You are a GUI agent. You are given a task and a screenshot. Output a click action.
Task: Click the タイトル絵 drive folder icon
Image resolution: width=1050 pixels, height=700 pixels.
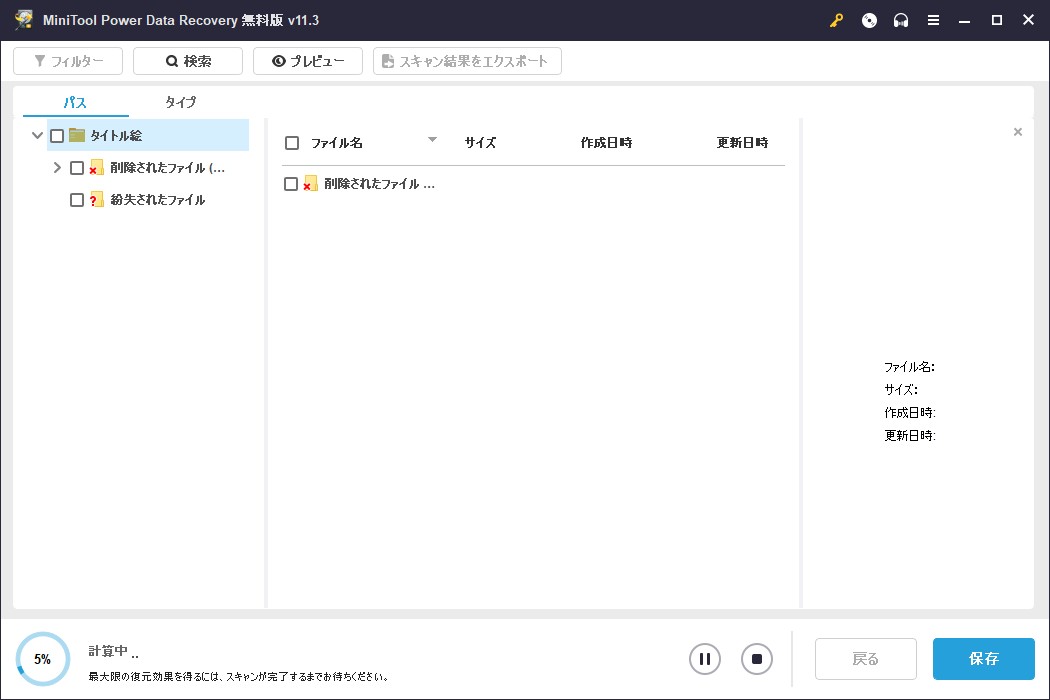pyautogui.click(x=77, y=136)
